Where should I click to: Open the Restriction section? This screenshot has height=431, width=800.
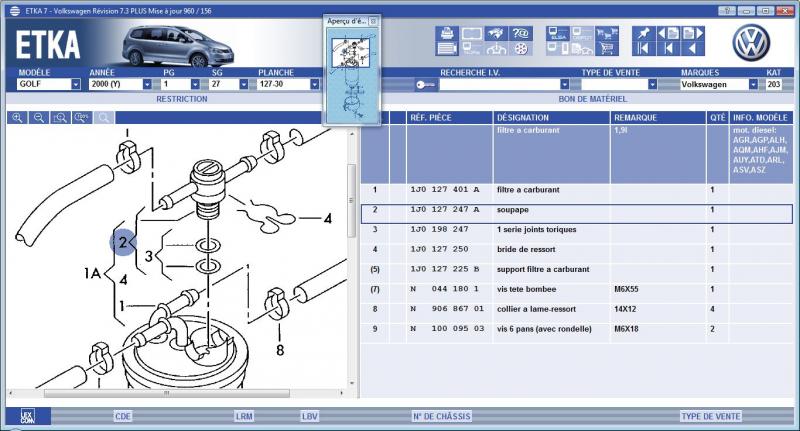tap(182, 99)
